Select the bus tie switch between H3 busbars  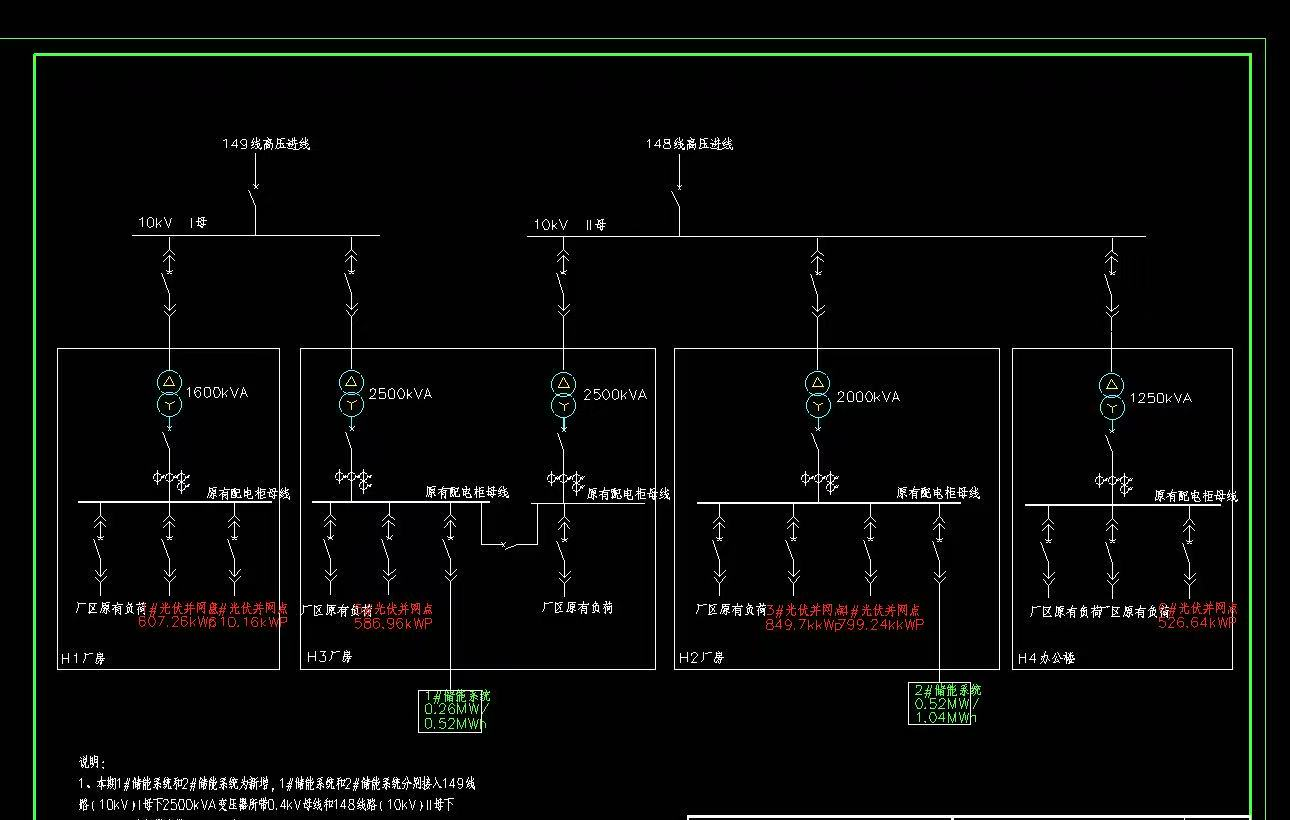[510, 545]
